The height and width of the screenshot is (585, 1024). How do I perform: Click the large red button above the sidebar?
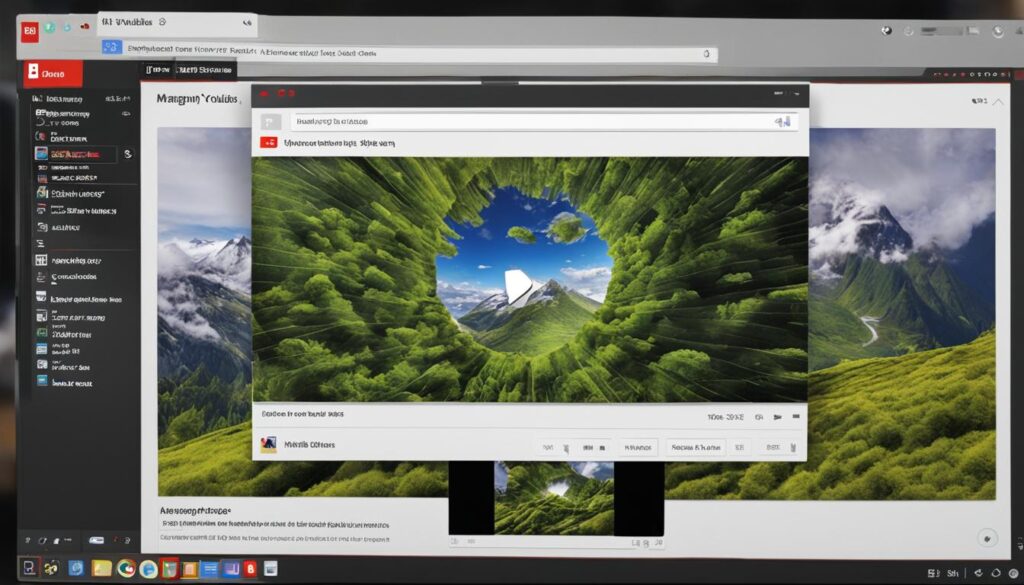click(54, 73)
